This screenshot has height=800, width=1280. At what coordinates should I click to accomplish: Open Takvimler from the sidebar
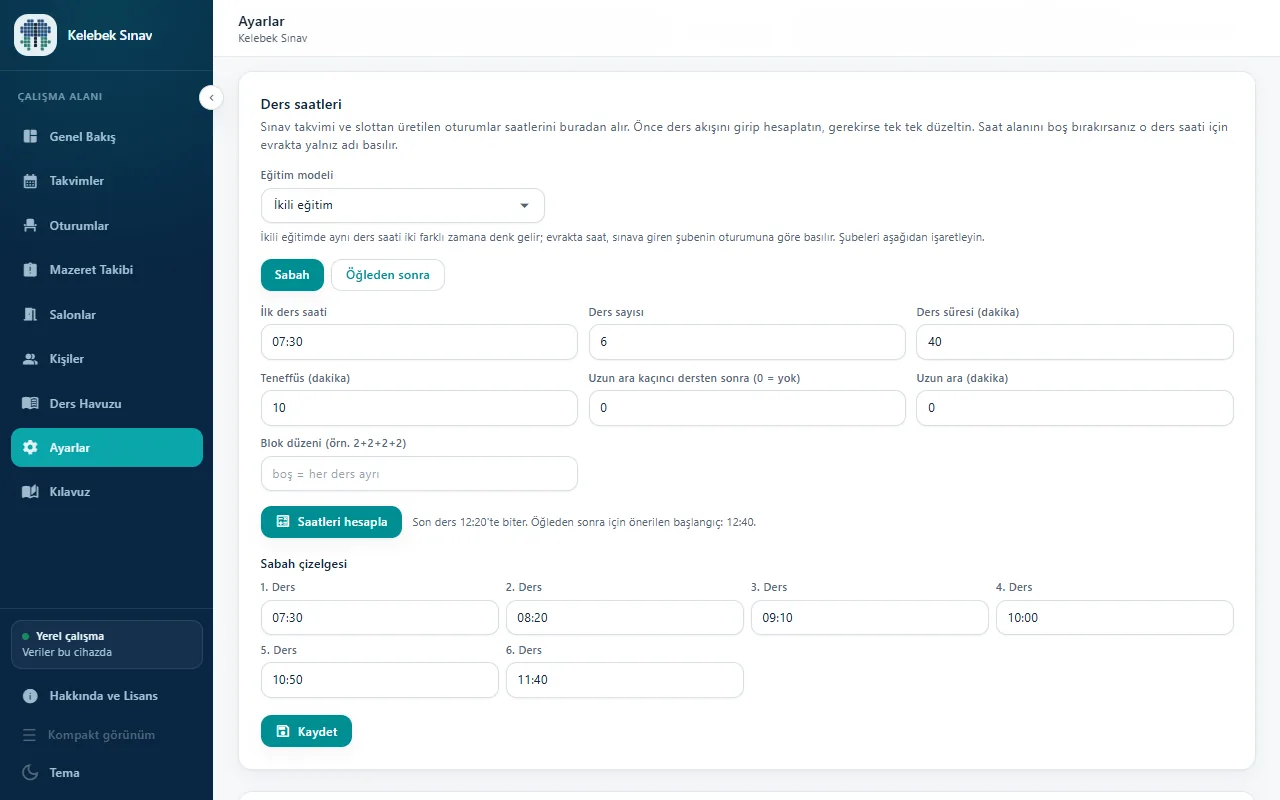point(107,181)
